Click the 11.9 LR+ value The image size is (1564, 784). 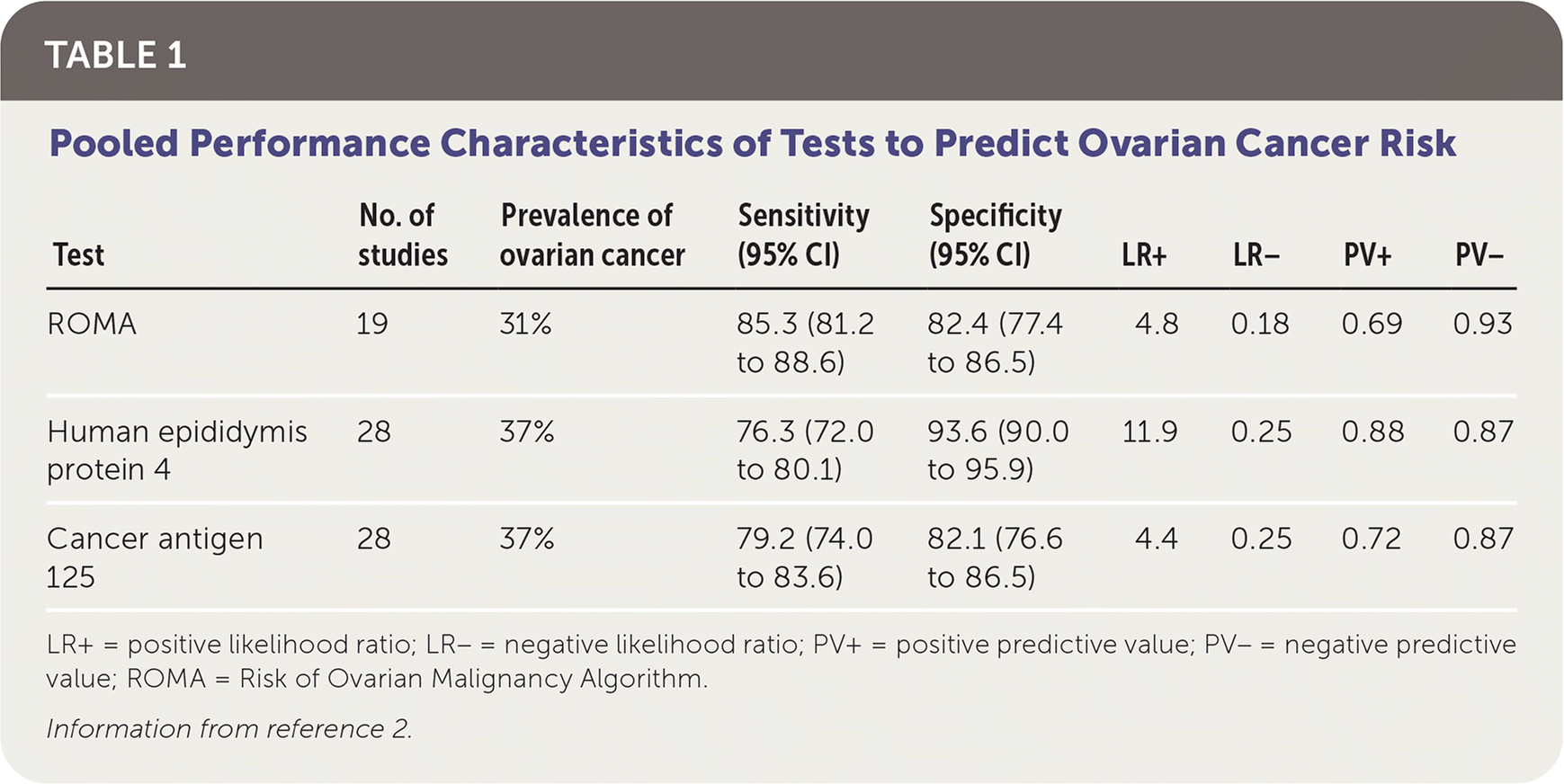[x=1149, y=432]
